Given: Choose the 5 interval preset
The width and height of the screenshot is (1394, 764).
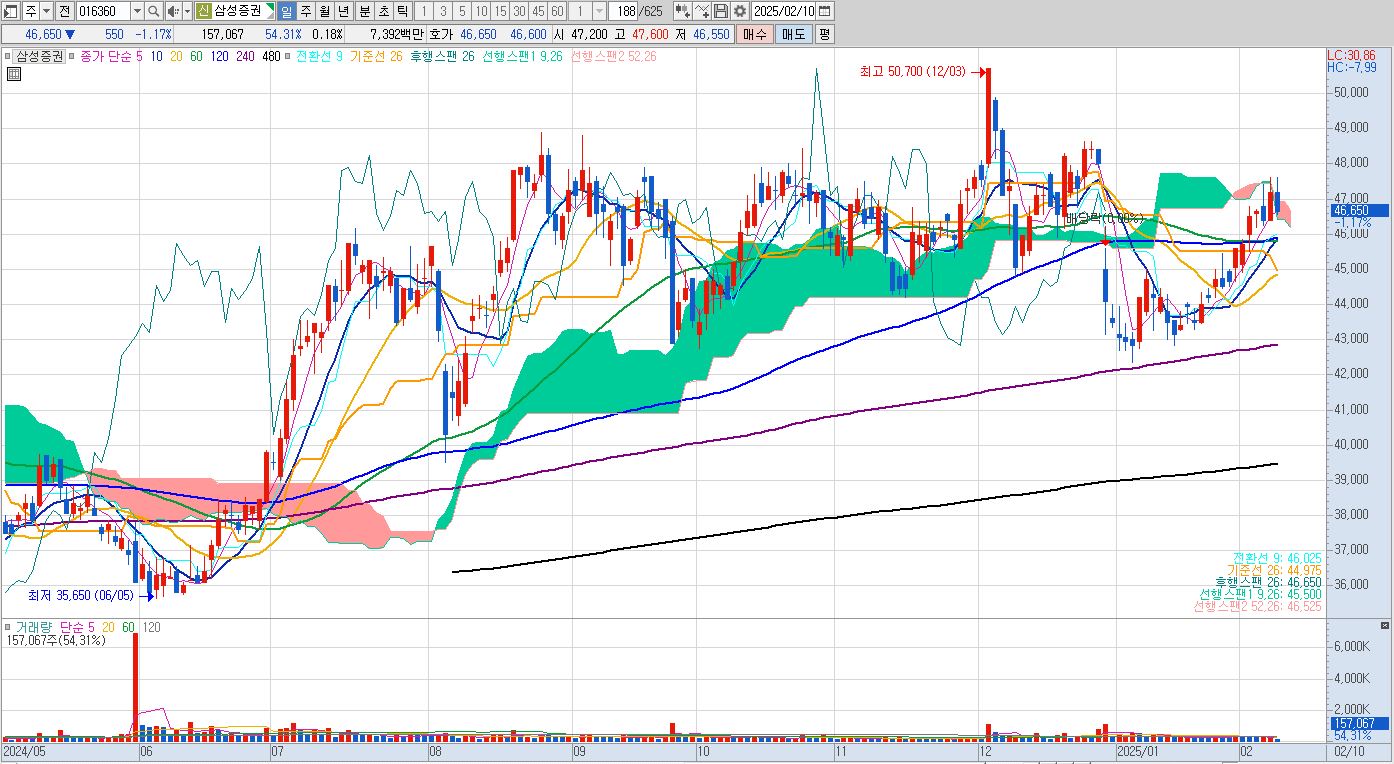Looking at the screenshot, I should [462, 11].
